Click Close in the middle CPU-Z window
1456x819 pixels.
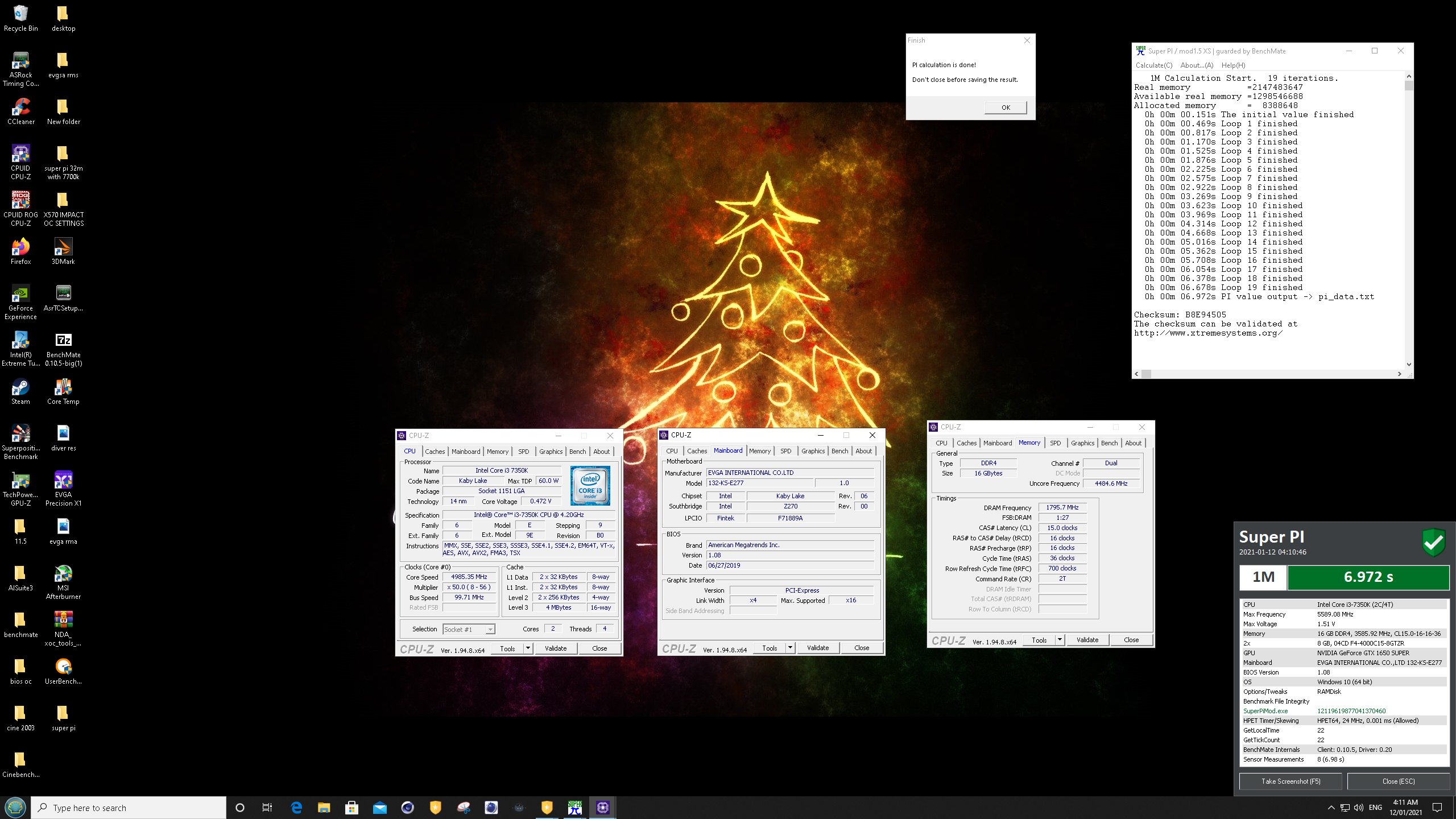click(x=862, y=647)
